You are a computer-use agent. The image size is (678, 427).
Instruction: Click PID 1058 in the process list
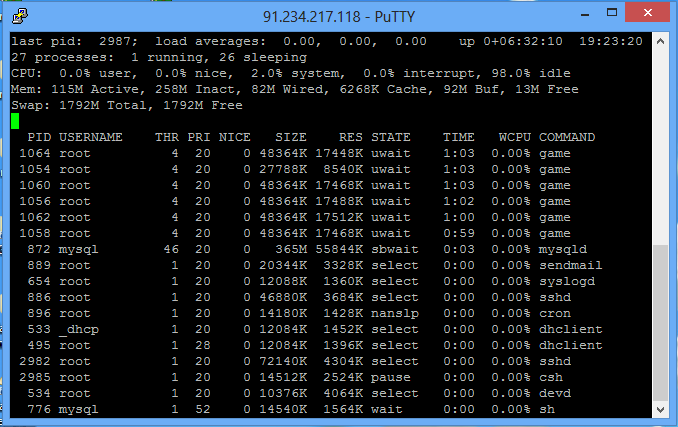[x=35, y=233]
